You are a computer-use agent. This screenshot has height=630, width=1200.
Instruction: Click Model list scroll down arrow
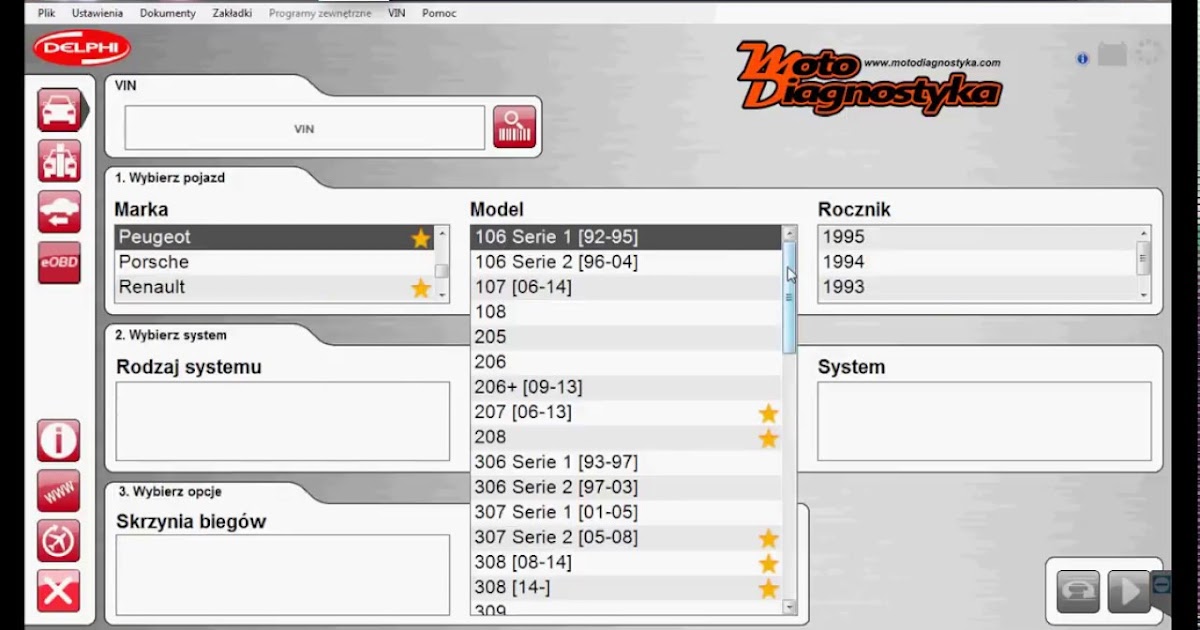[789, 606]
